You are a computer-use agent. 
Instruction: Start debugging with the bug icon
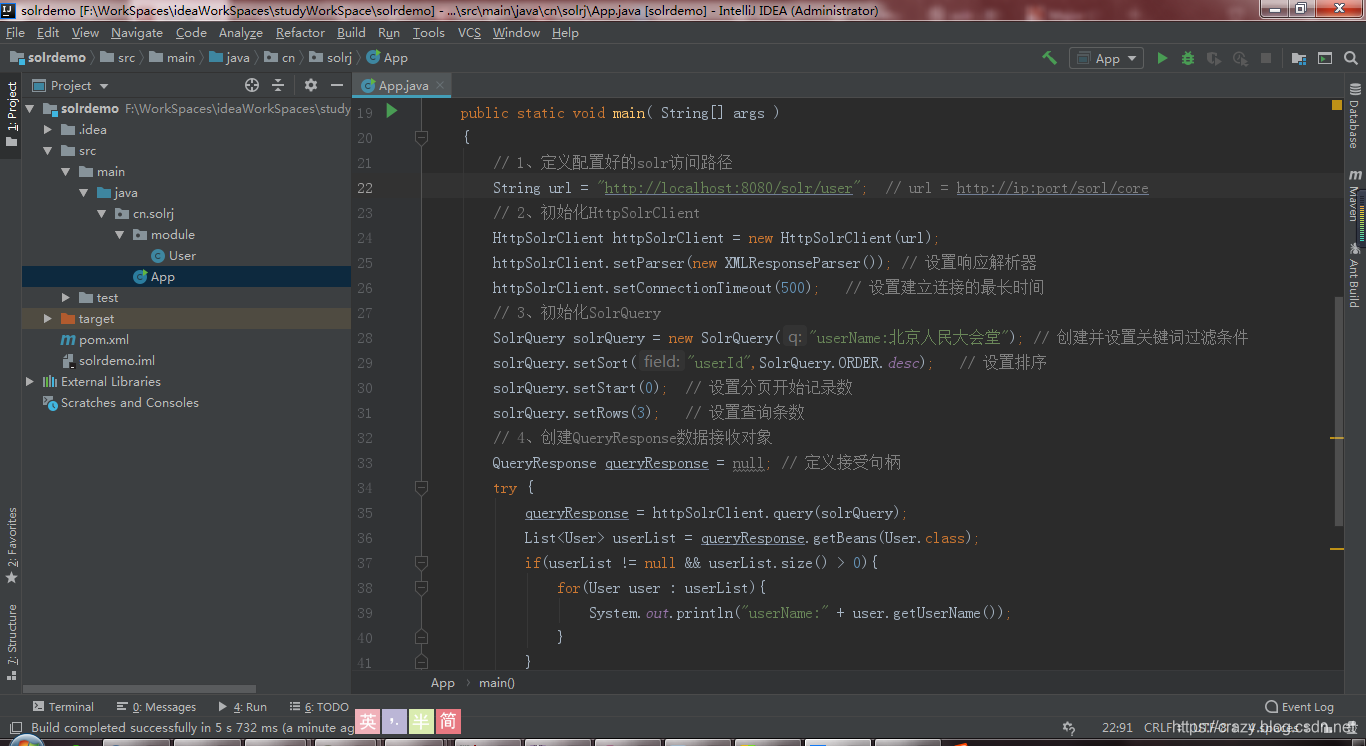(1188, 57)
